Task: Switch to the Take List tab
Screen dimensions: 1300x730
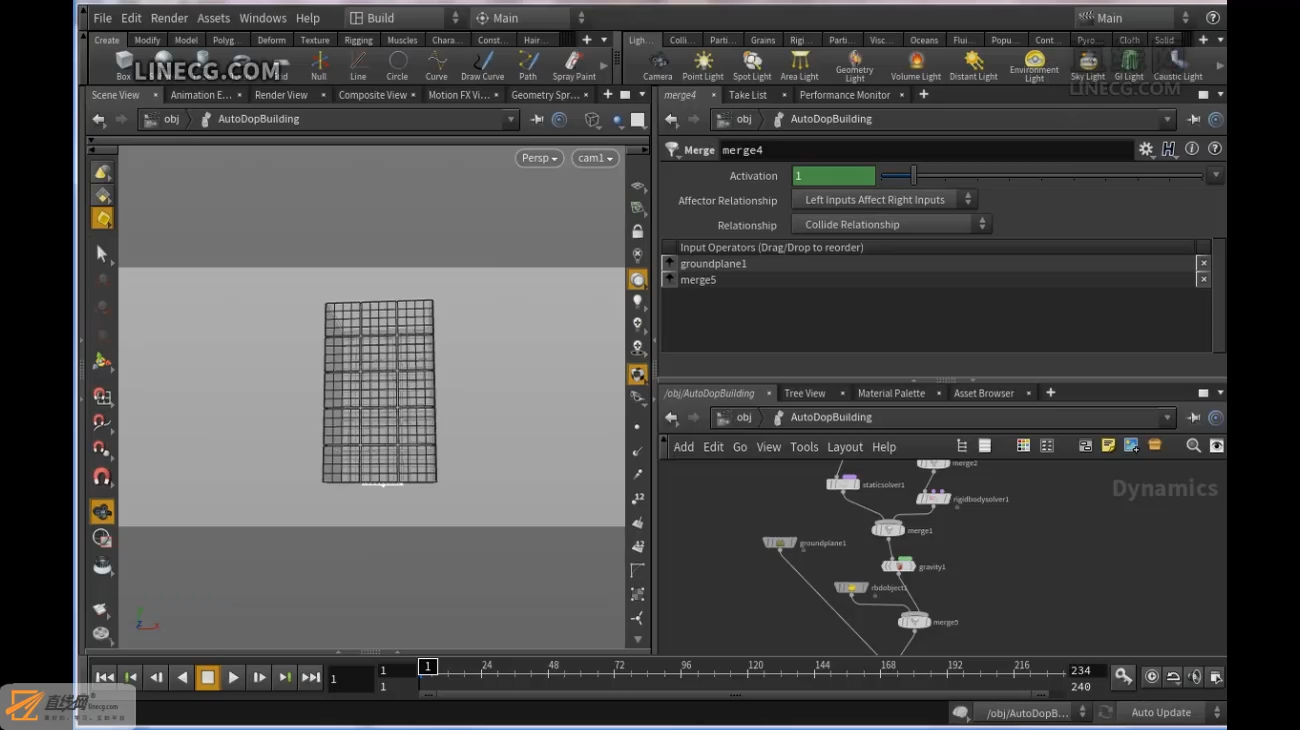Action: coord(748,95)
